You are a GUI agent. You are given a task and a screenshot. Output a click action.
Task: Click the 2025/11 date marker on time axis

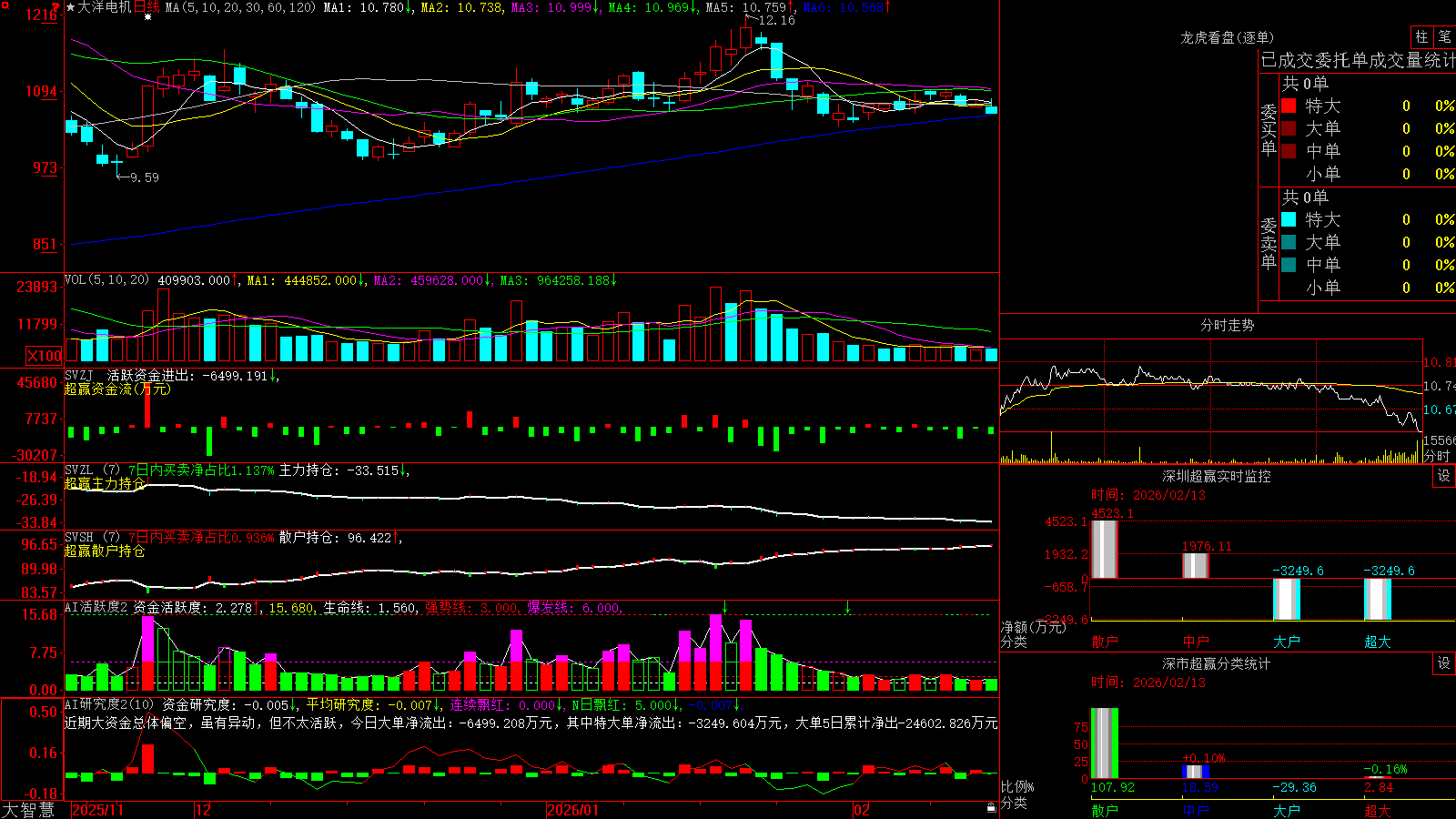[x=97, y=810]
